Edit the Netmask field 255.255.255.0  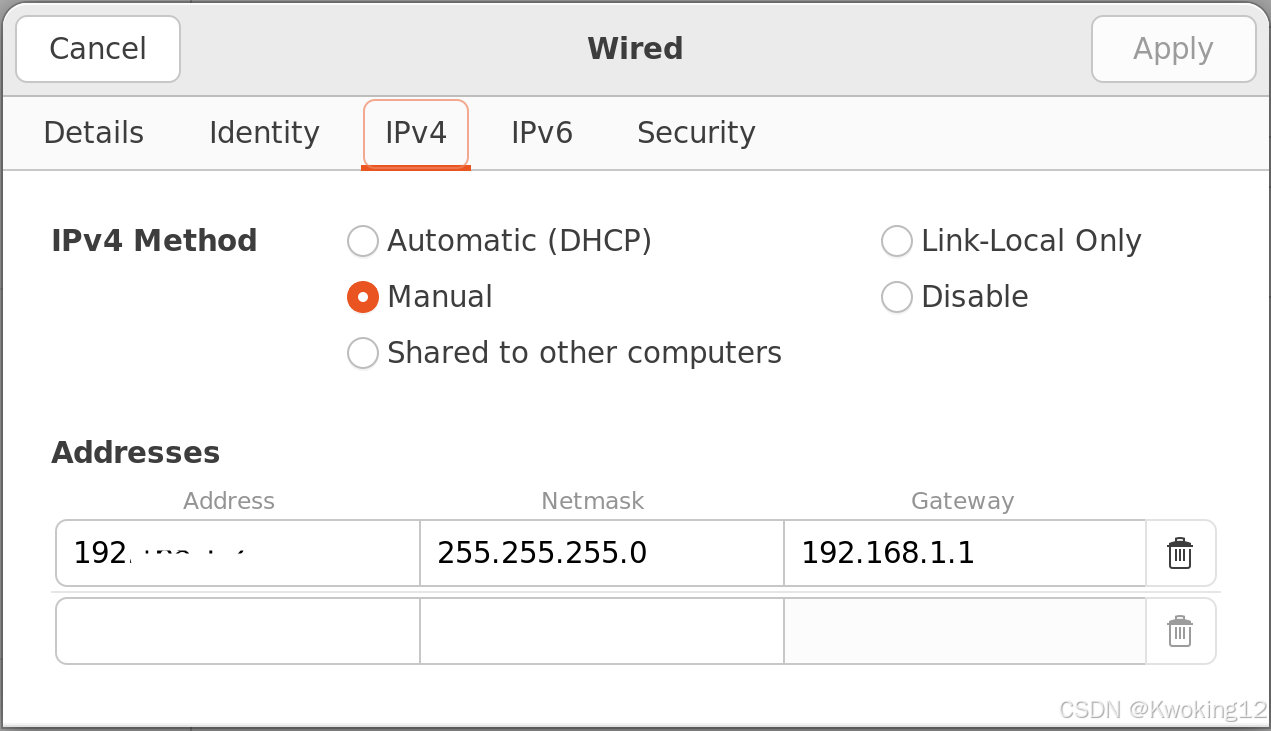602,553
